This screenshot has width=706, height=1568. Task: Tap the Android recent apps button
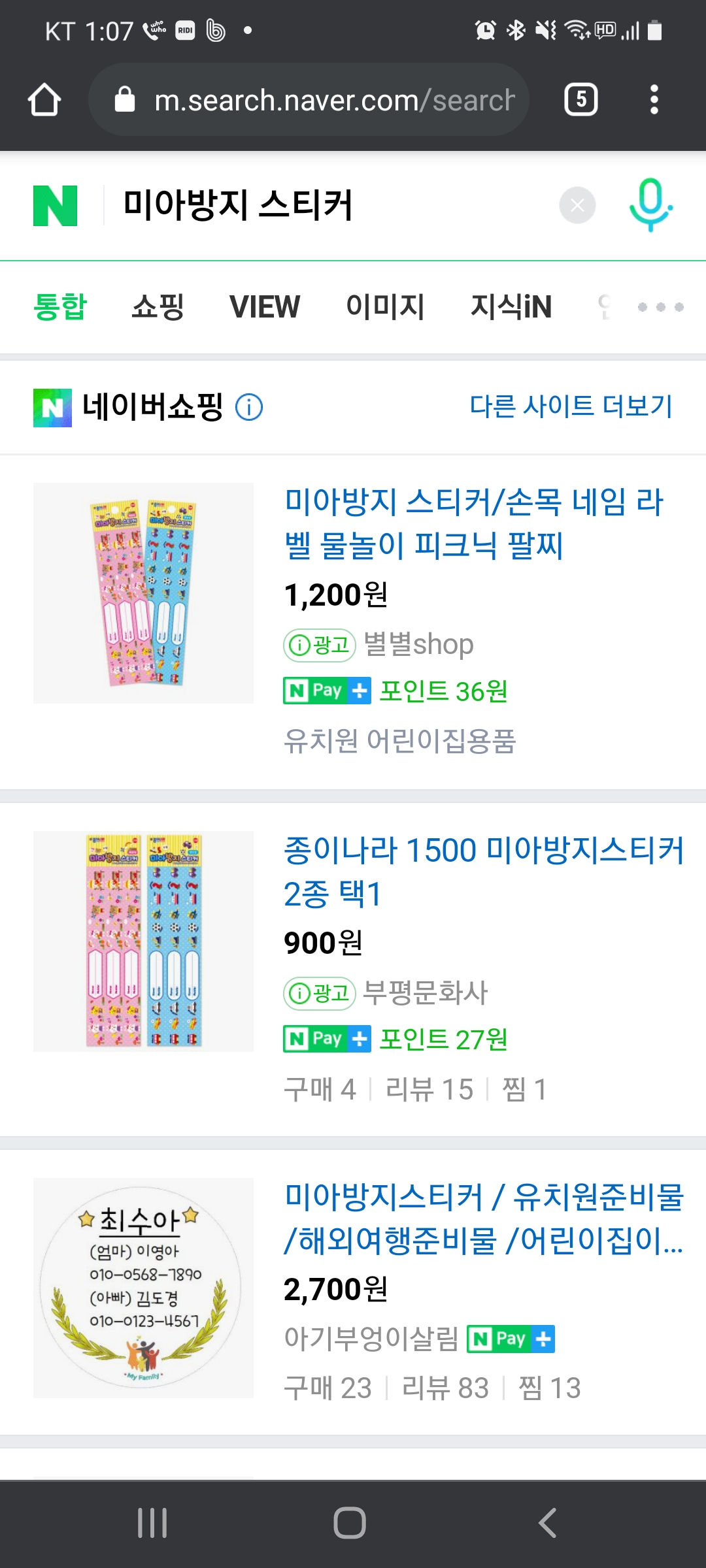tap(152, 1523)
